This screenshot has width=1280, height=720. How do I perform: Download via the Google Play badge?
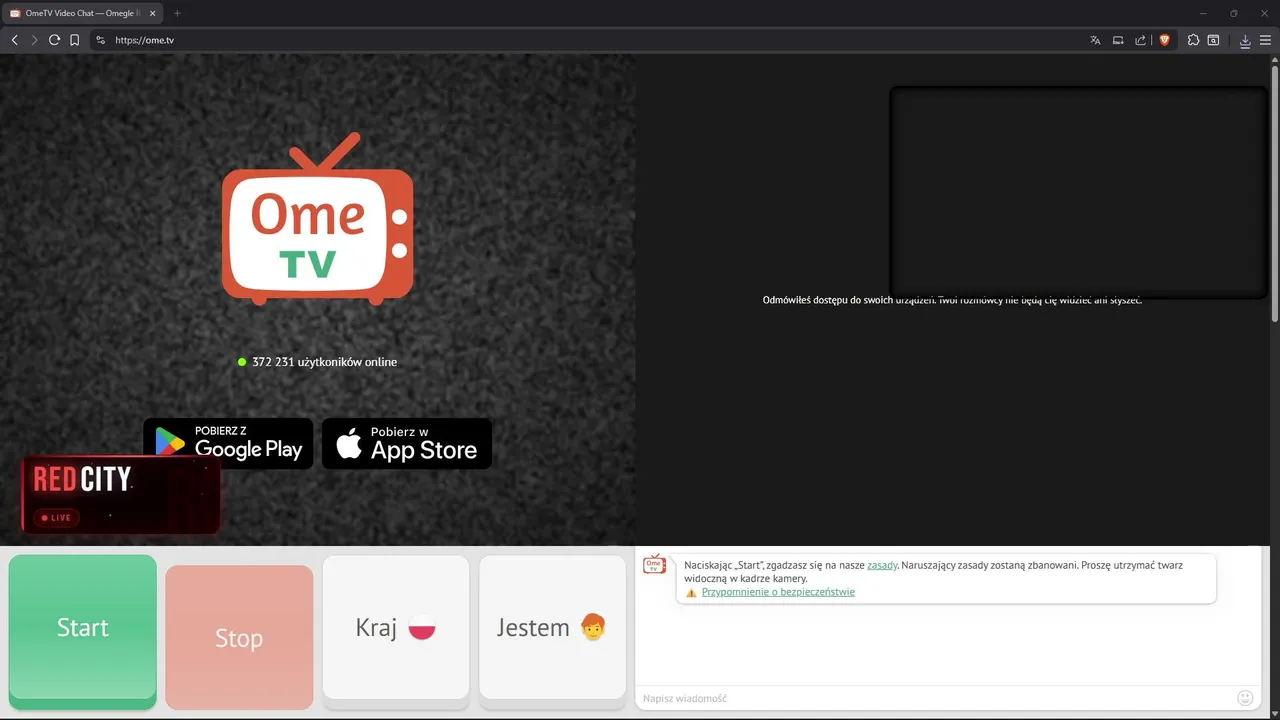(228, 443)
